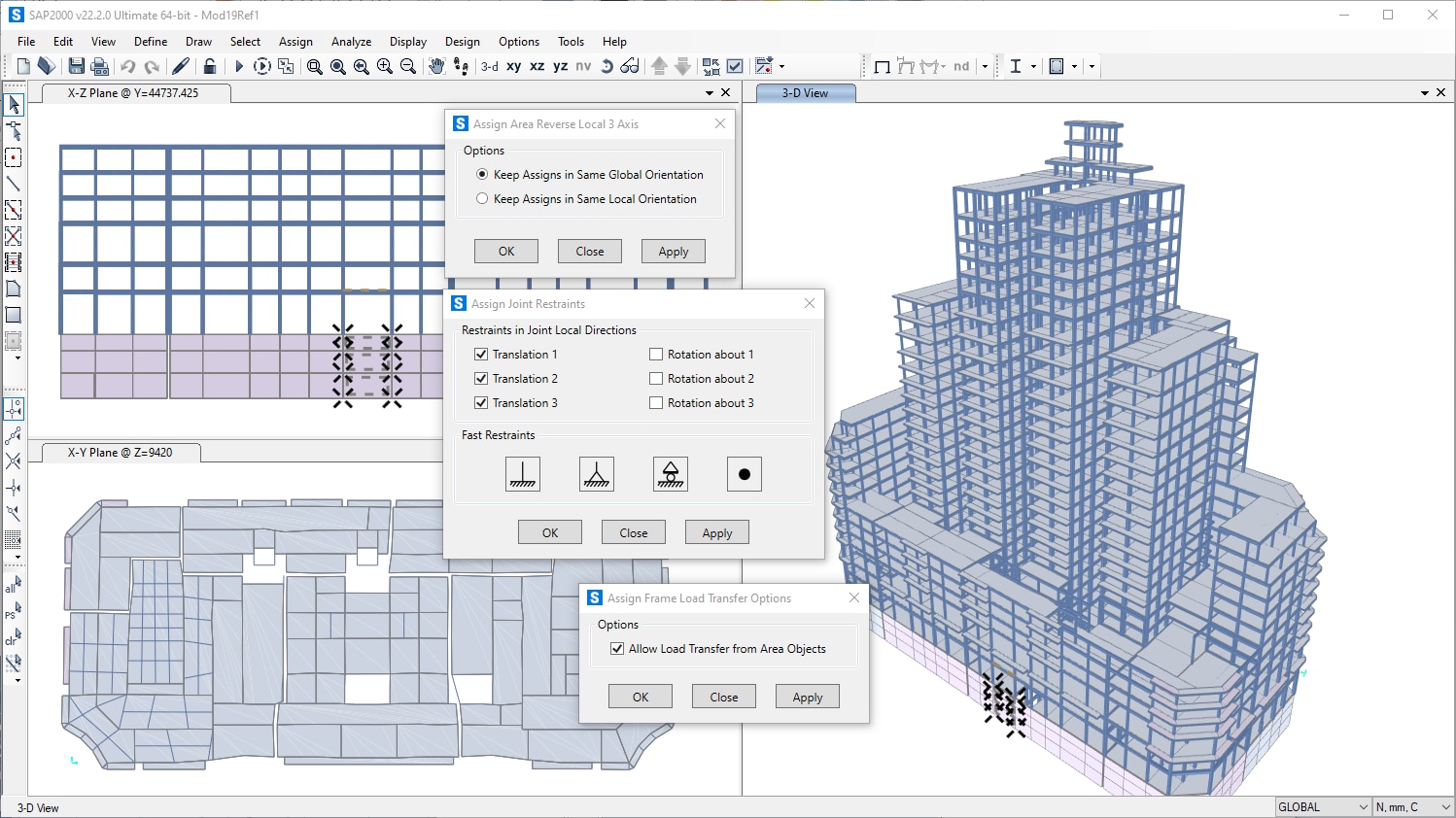Close the Assign Area Reverse Local 3 Axis dialog

(720, 123)
